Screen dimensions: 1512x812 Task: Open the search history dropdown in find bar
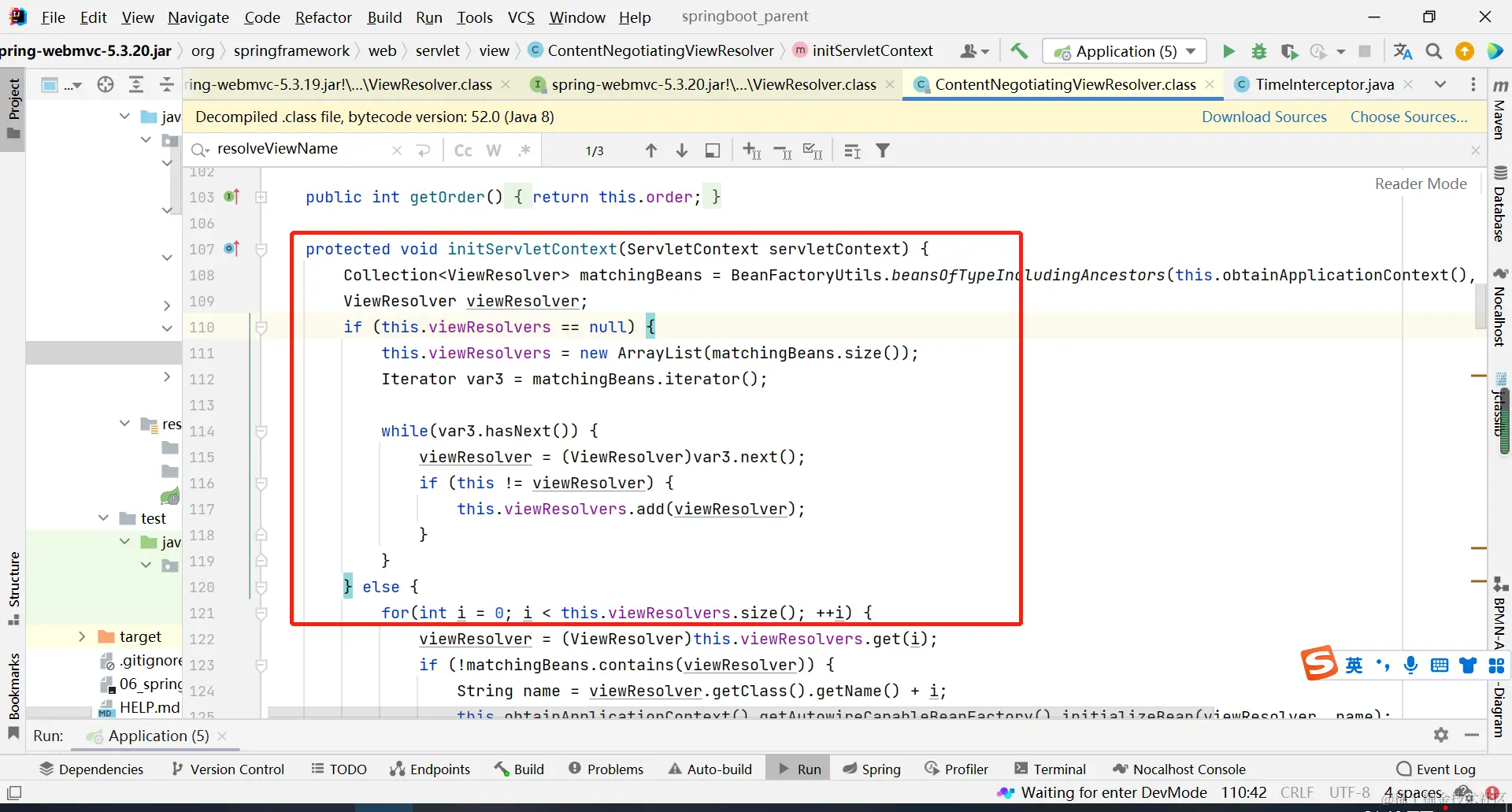200,150
